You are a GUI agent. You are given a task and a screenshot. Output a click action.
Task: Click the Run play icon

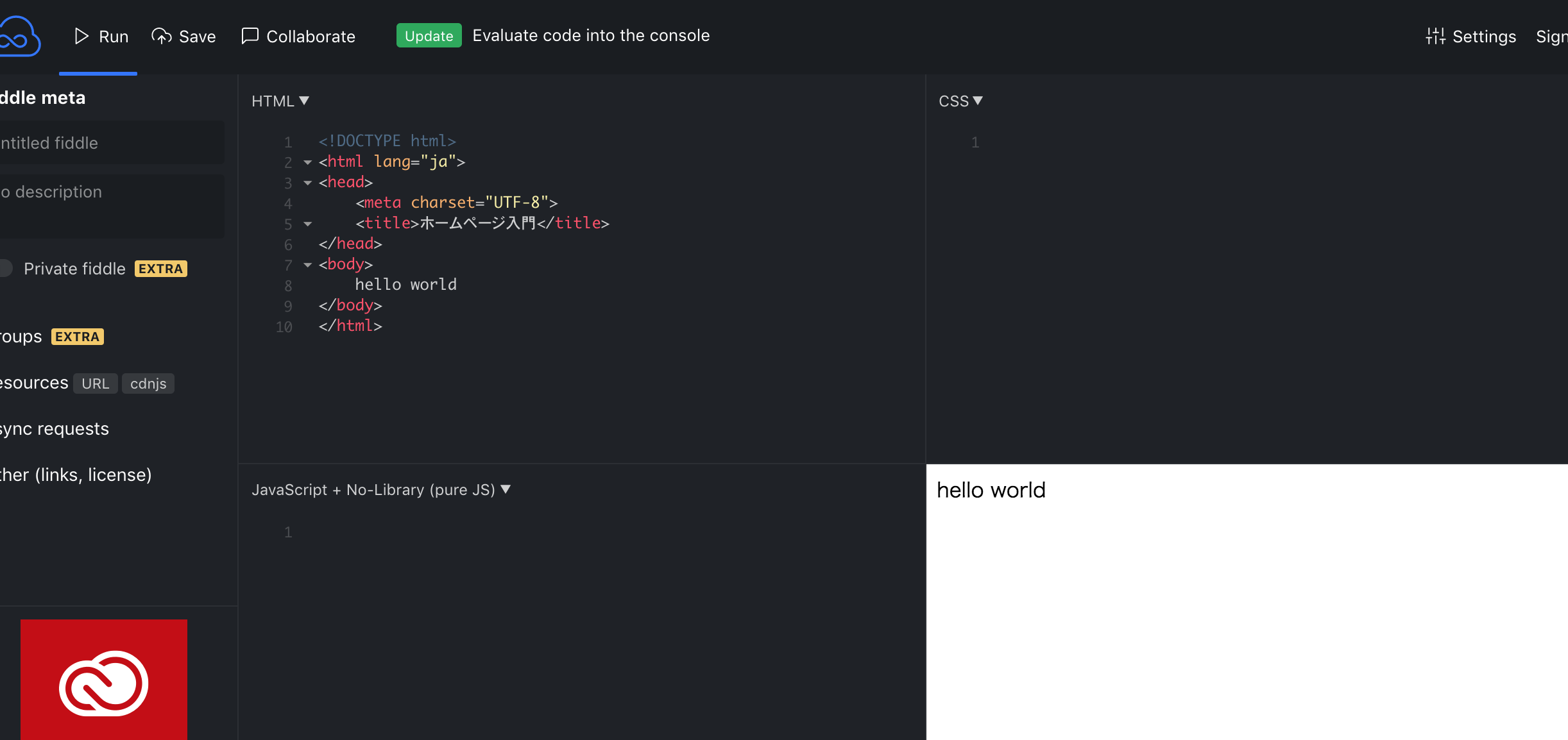81,36
